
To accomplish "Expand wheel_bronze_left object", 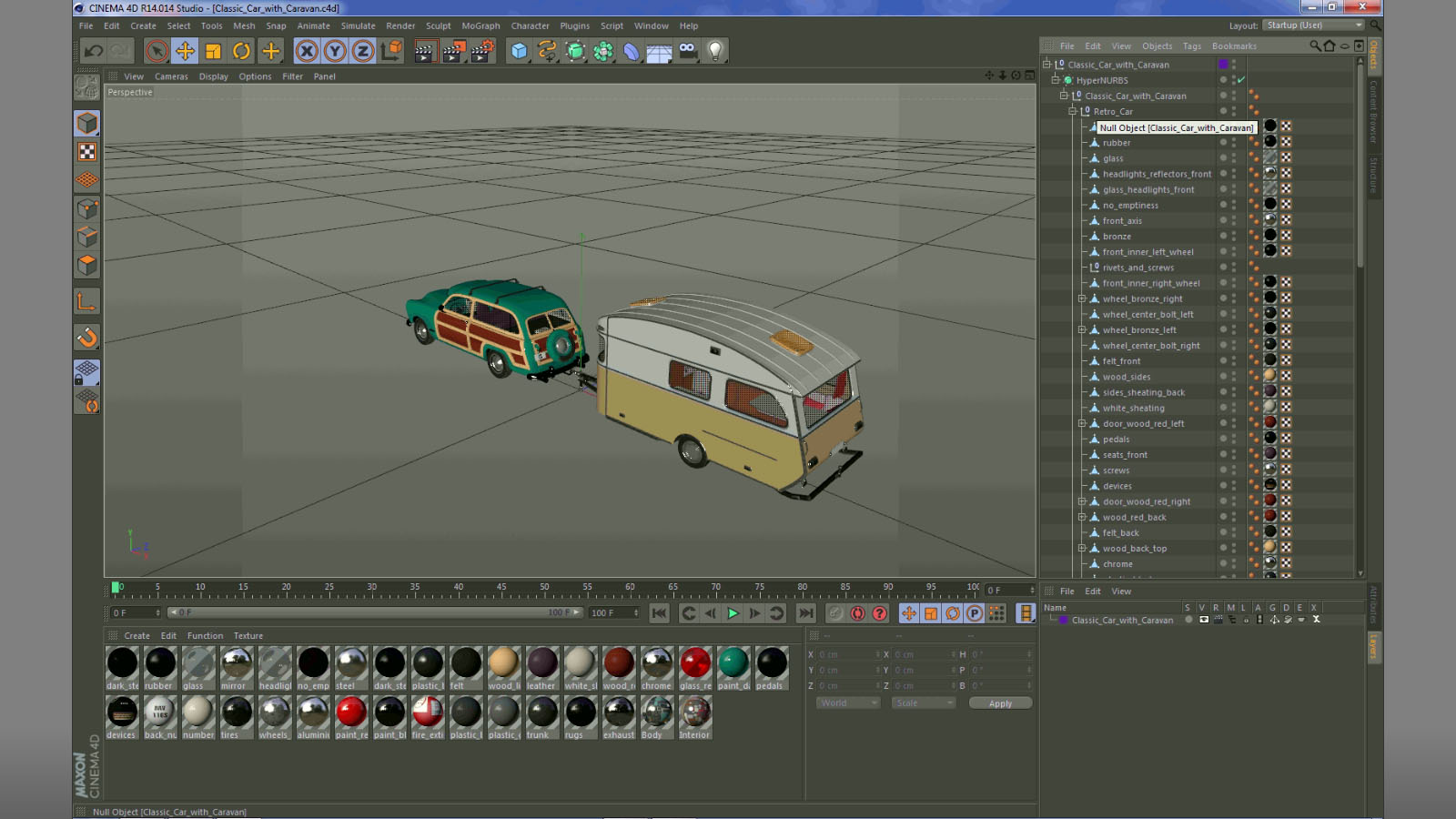I will pyautogui.click(x=1082, y=329).
